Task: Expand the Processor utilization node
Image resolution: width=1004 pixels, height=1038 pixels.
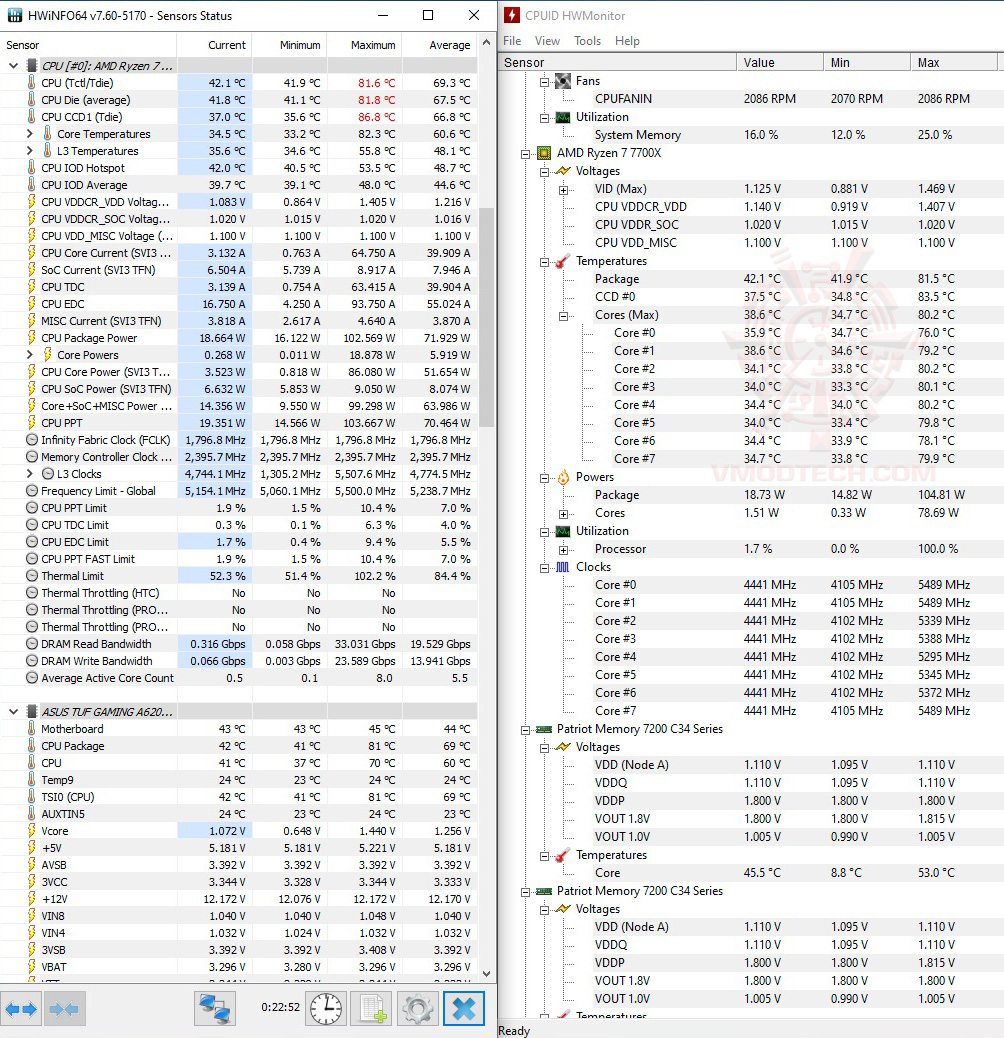Action: click(563, 550)
